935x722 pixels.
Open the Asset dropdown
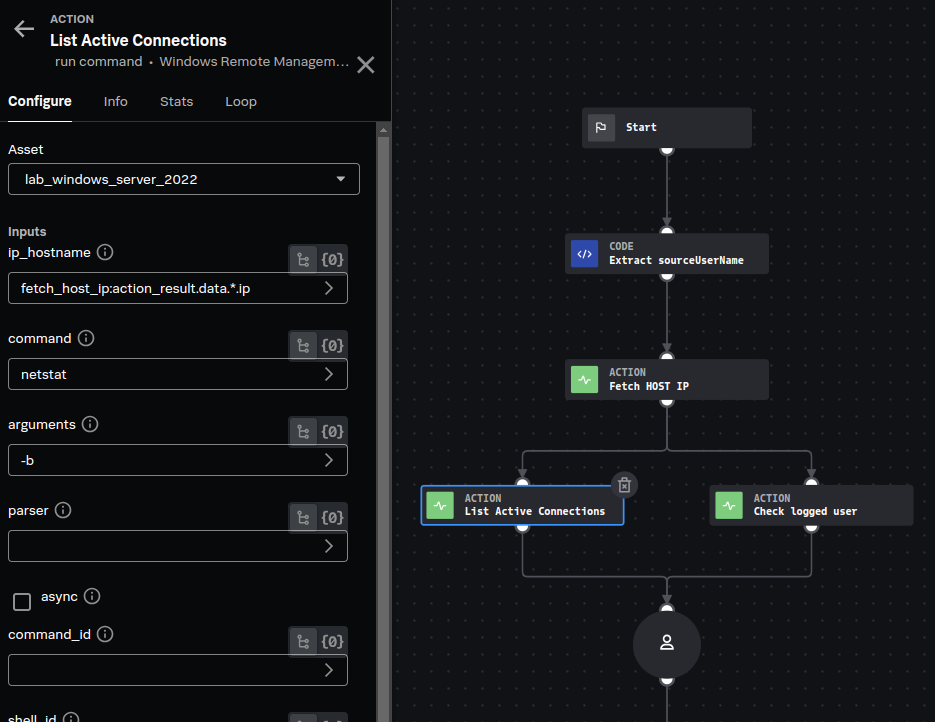pyautogui.click(x=184, y=179)
